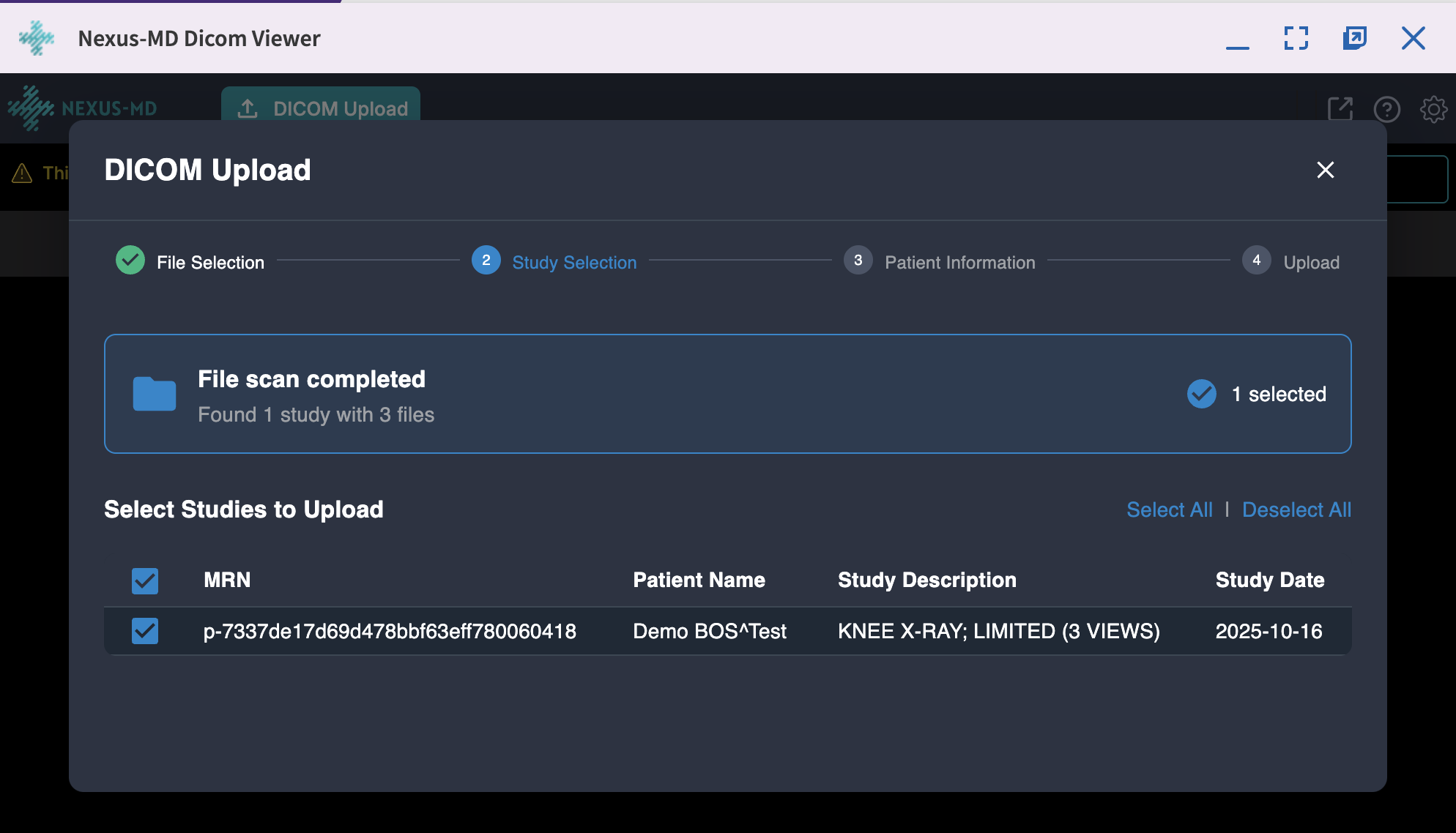Screen dimensions: 1456x833
Task: Click the help question mark icon
Action: coord(1386,110)
